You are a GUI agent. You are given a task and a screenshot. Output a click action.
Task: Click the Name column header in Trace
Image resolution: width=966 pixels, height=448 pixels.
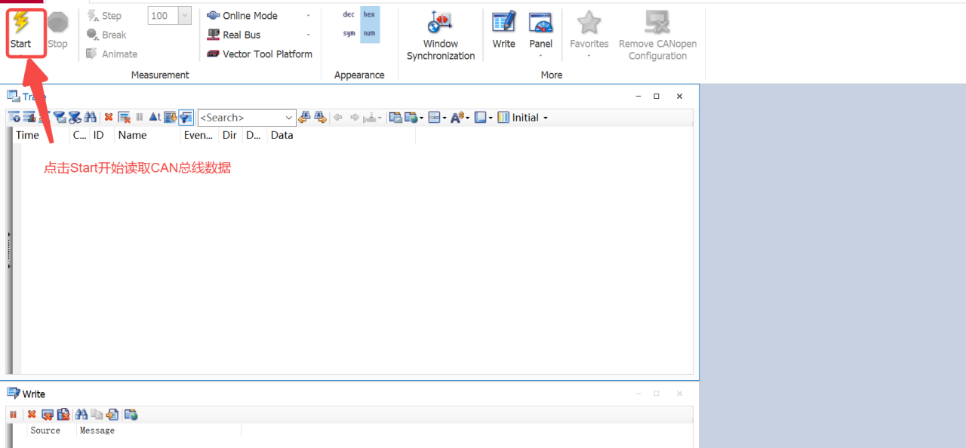click(x=132, y=135)
